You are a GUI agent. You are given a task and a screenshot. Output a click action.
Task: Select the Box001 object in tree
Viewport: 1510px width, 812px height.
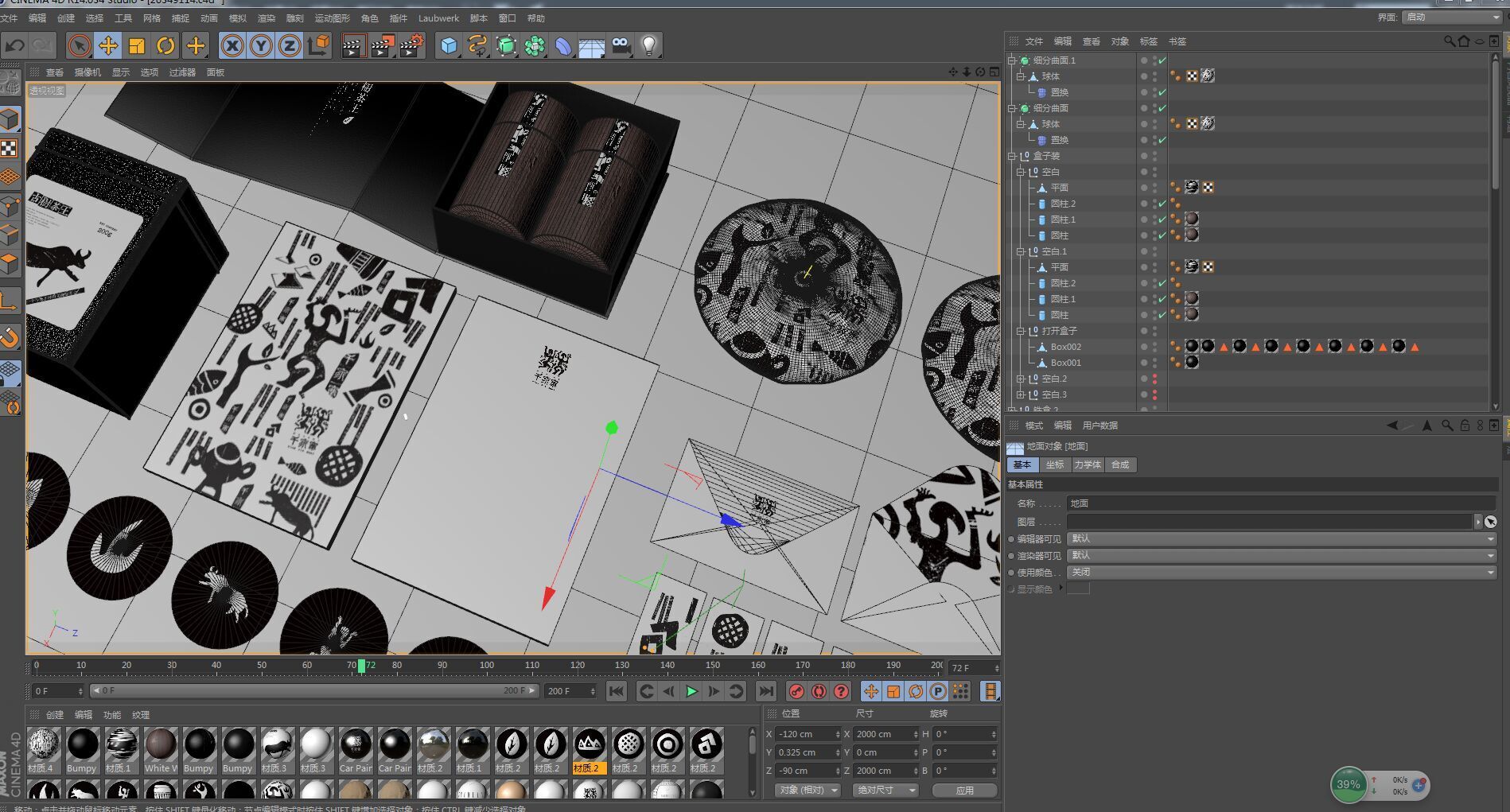(1065, 363)
